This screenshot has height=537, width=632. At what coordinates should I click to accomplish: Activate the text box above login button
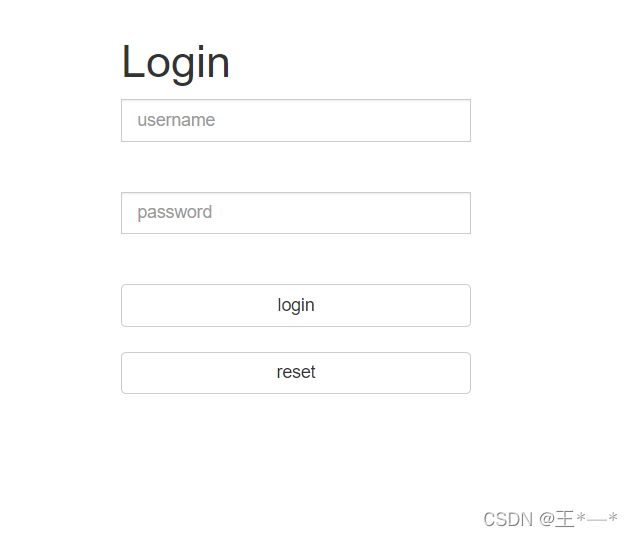click(x=296, y=213)
